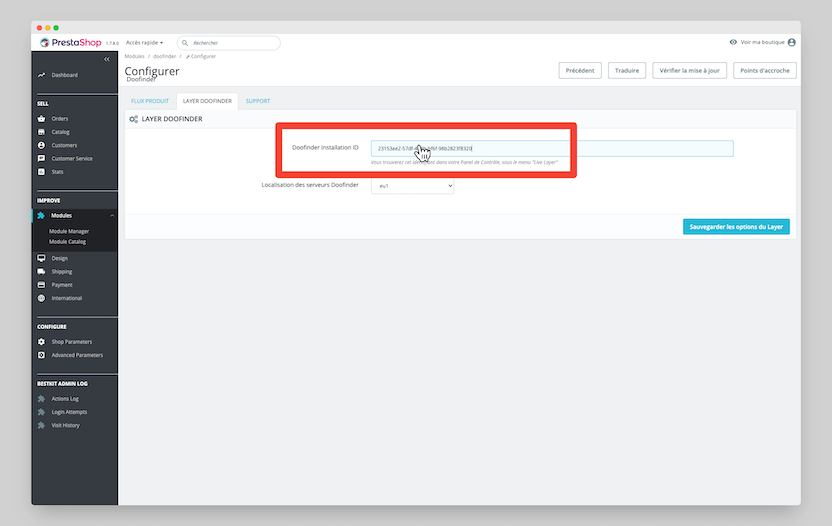Click the Traduire button

point(627,71)
